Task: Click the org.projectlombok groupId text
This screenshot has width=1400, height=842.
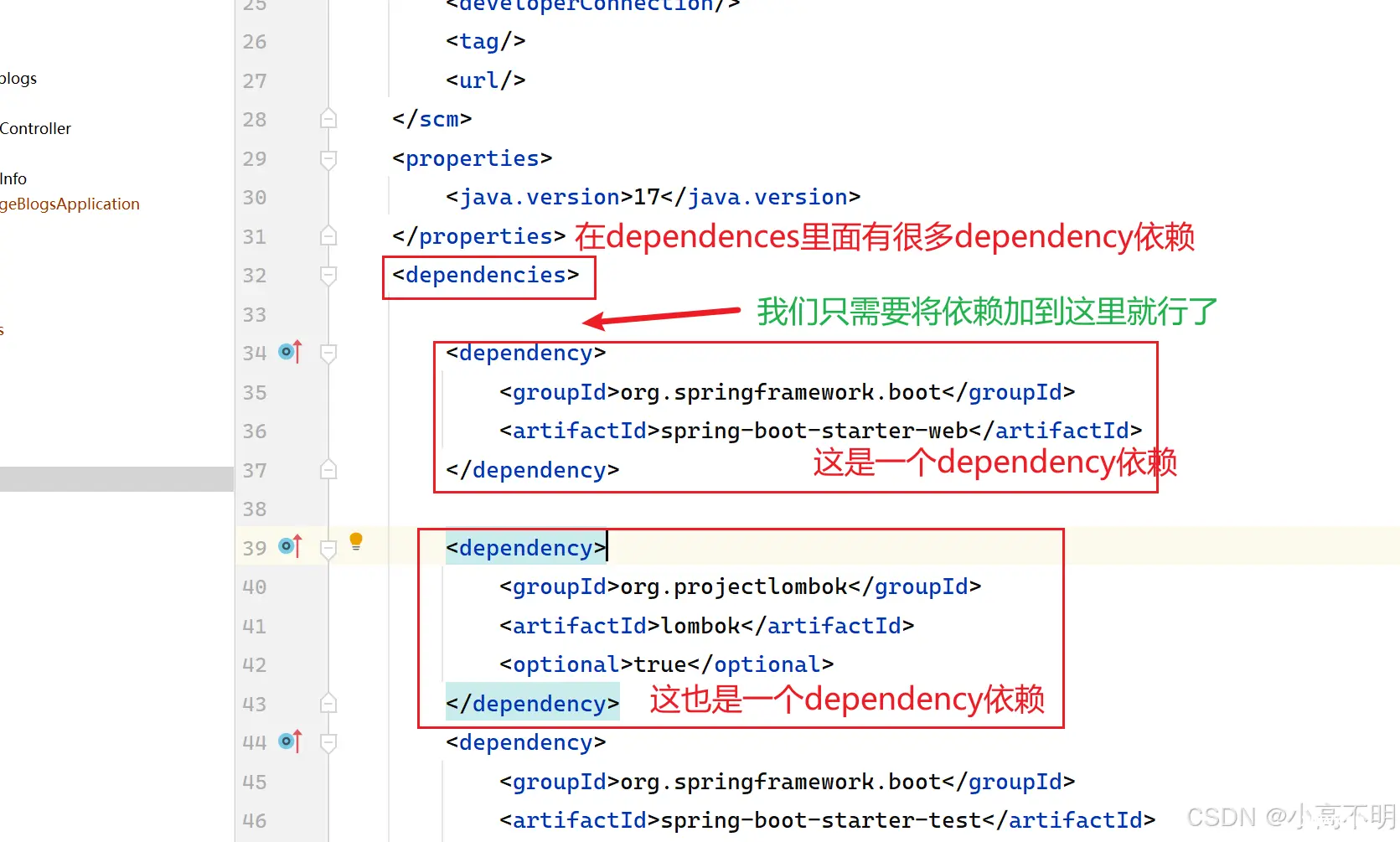Action: click(x=734, y=586)
